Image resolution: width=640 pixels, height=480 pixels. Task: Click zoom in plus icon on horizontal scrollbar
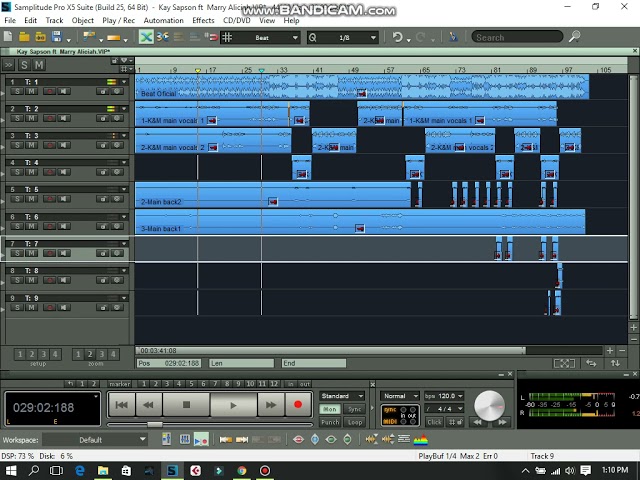[610, 351]
